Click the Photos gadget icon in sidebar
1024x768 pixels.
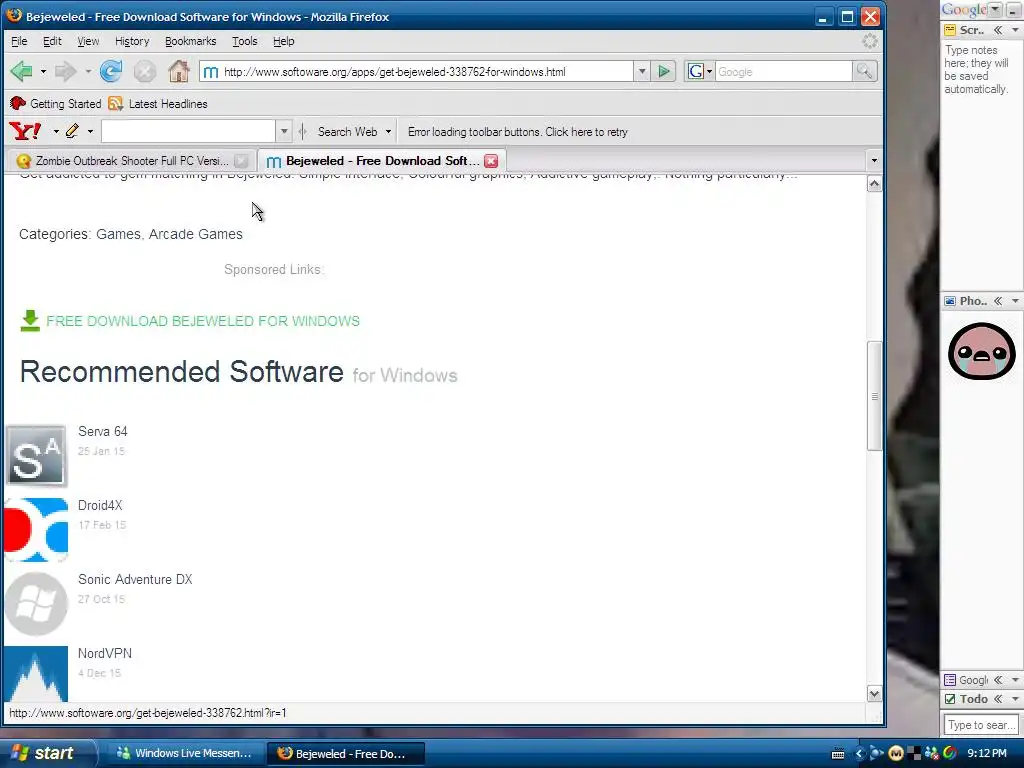coord(950,301)
